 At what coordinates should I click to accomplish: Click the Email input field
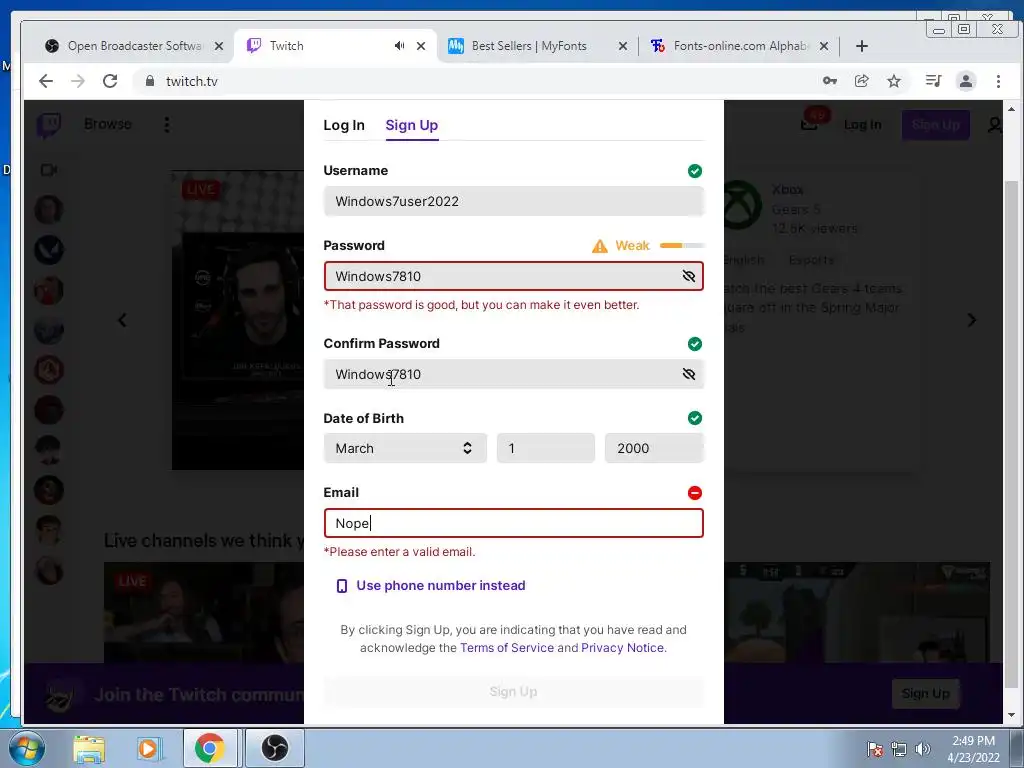click(513, 523)
